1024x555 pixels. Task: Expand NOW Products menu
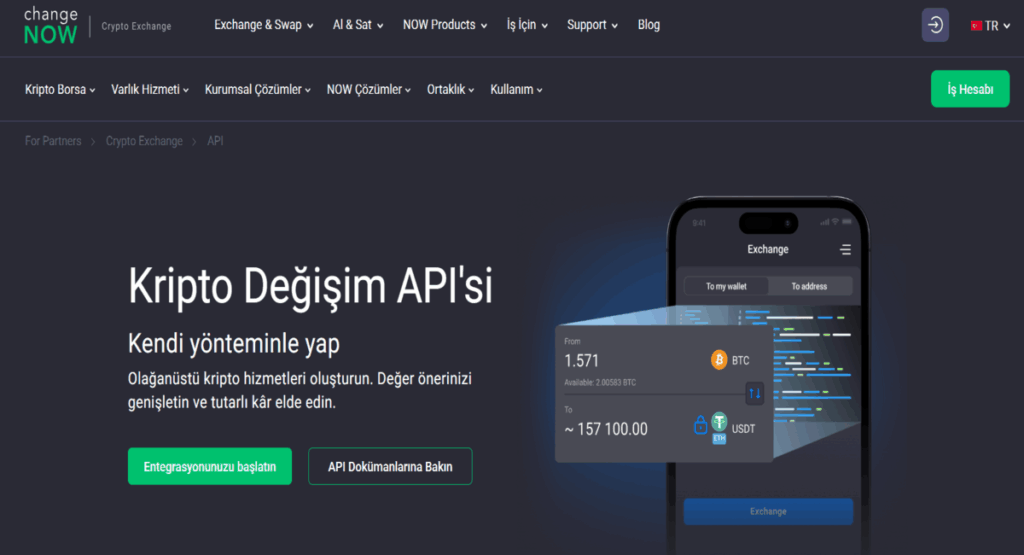(x=445, y=25)
